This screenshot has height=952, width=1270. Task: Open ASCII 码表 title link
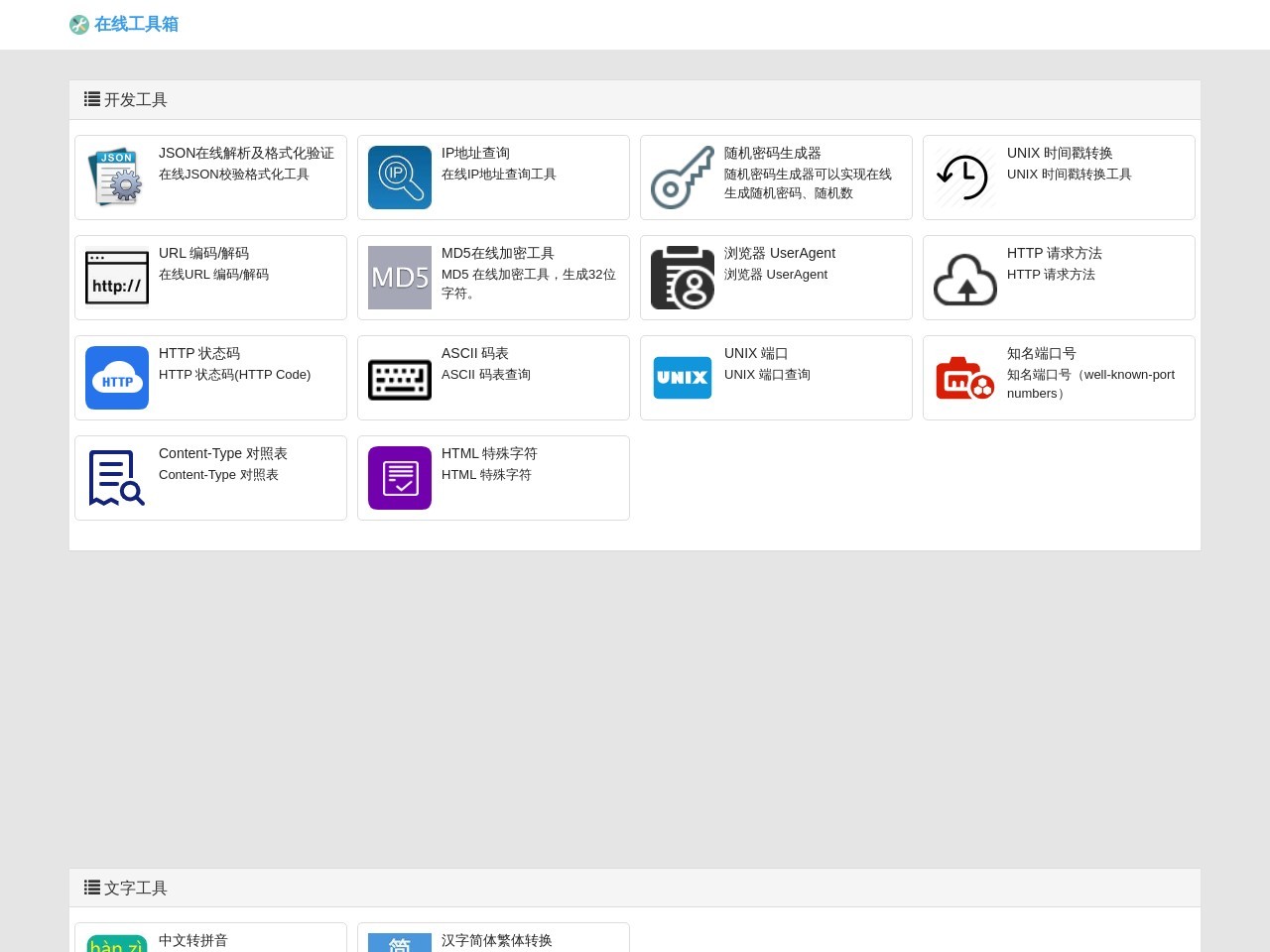(475, 353)
